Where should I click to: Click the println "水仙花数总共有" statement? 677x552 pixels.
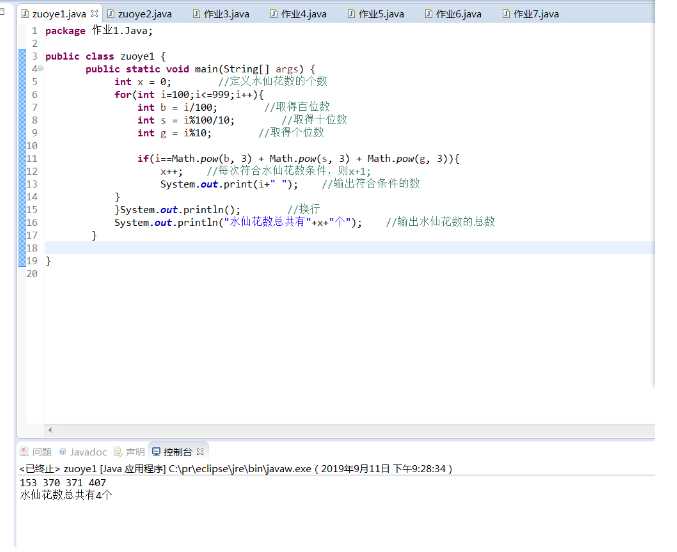(x=238, y=222)
